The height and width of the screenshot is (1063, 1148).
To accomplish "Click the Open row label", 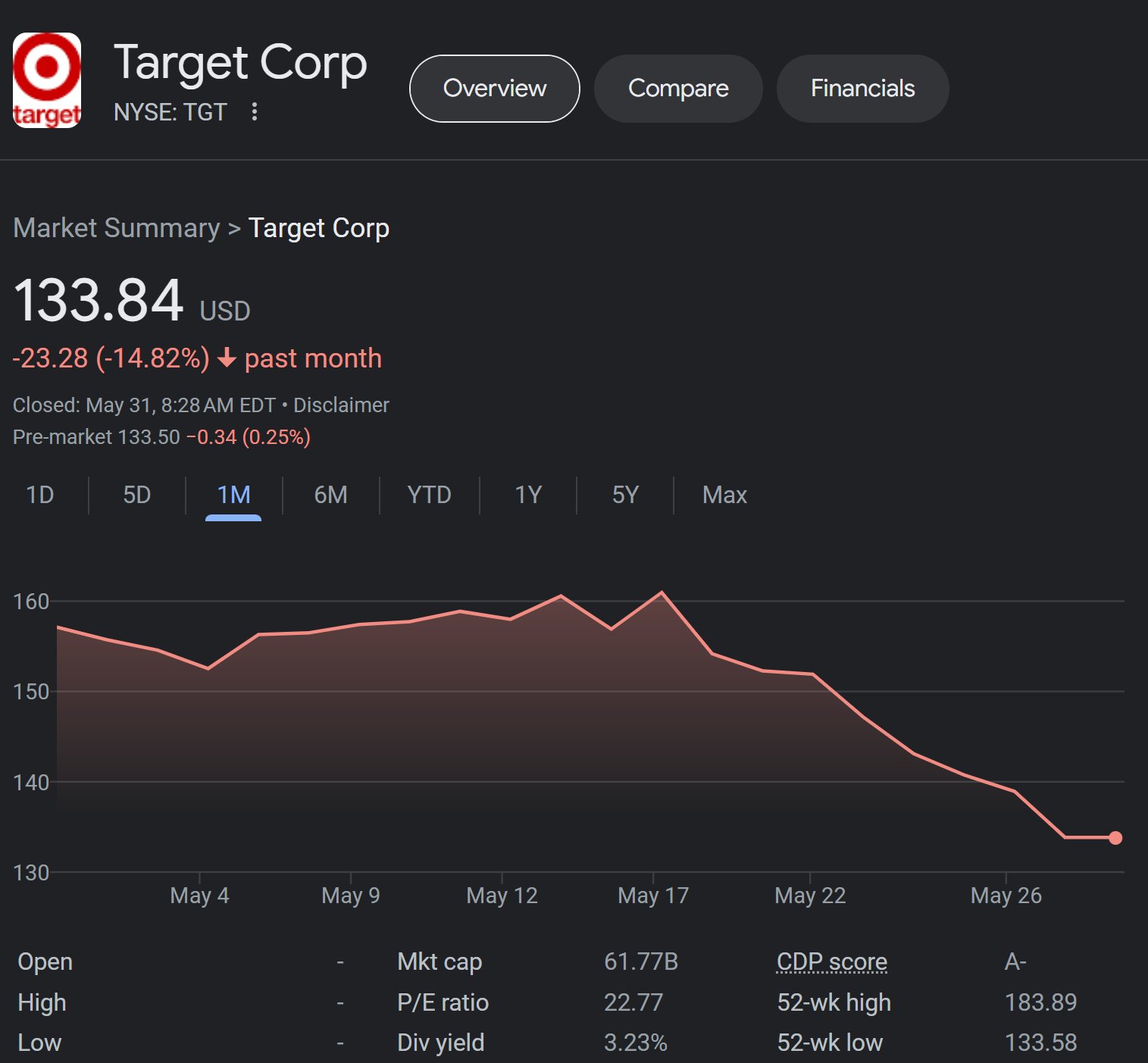I will [x=45, y=961].
